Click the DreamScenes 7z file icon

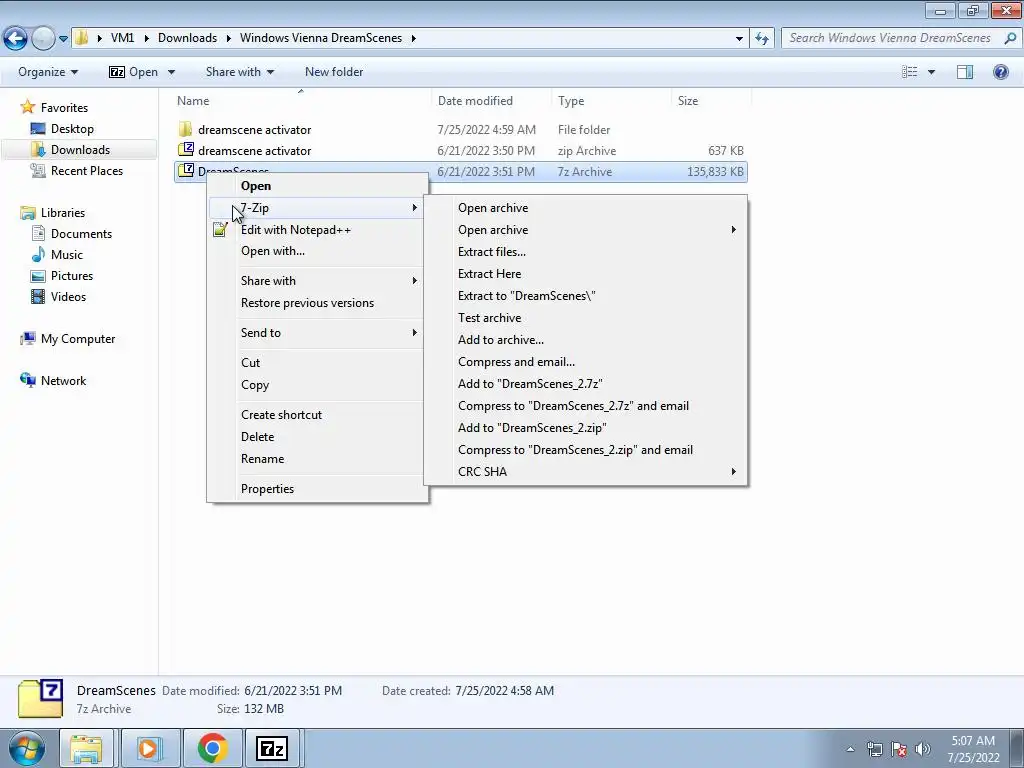click(186, 171)
